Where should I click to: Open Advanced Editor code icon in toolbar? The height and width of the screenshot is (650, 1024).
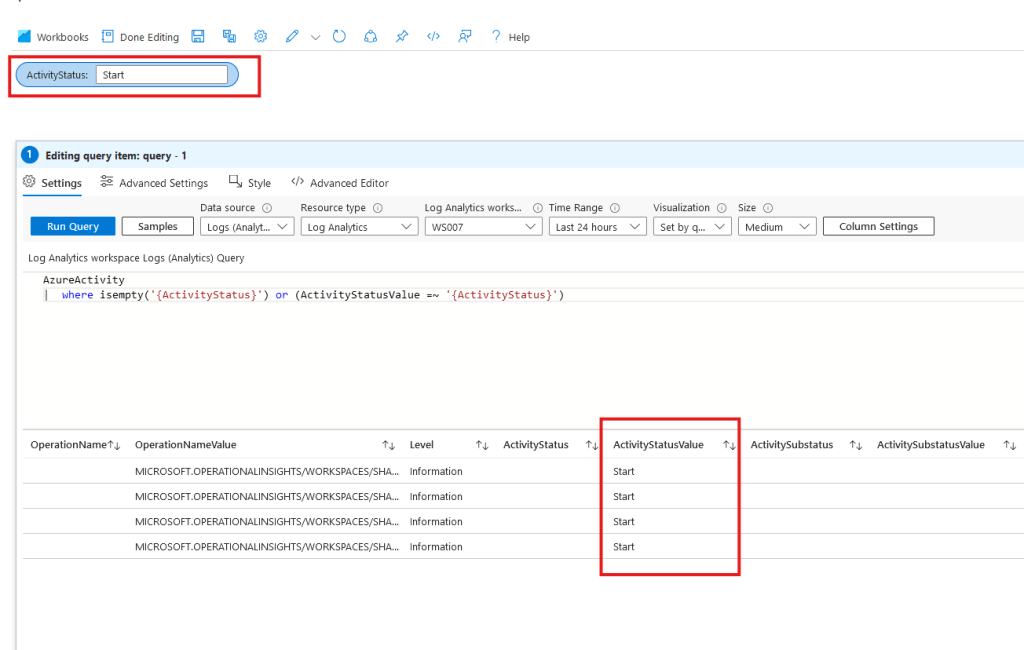point(433,37)
